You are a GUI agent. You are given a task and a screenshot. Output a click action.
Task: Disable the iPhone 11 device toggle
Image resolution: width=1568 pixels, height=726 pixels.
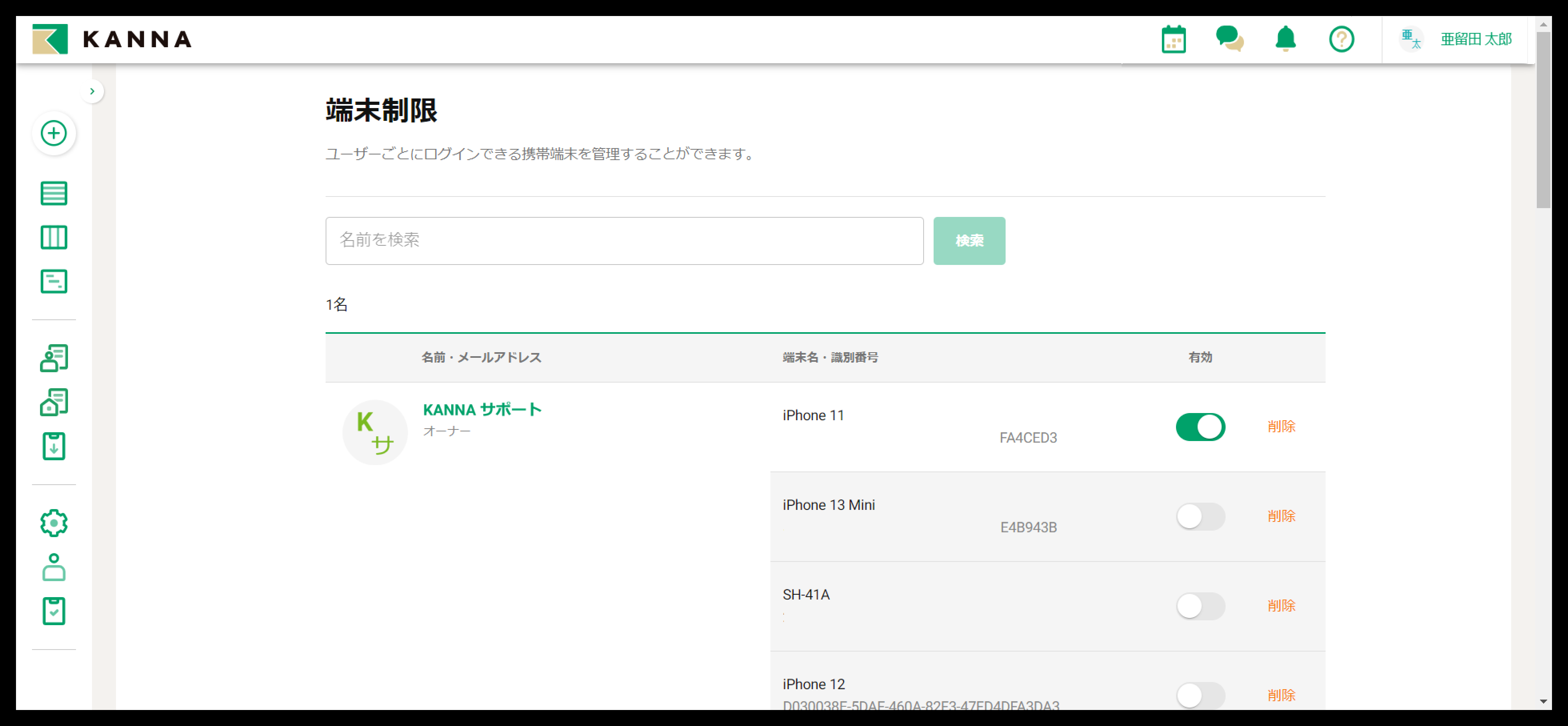point(1200,427)
